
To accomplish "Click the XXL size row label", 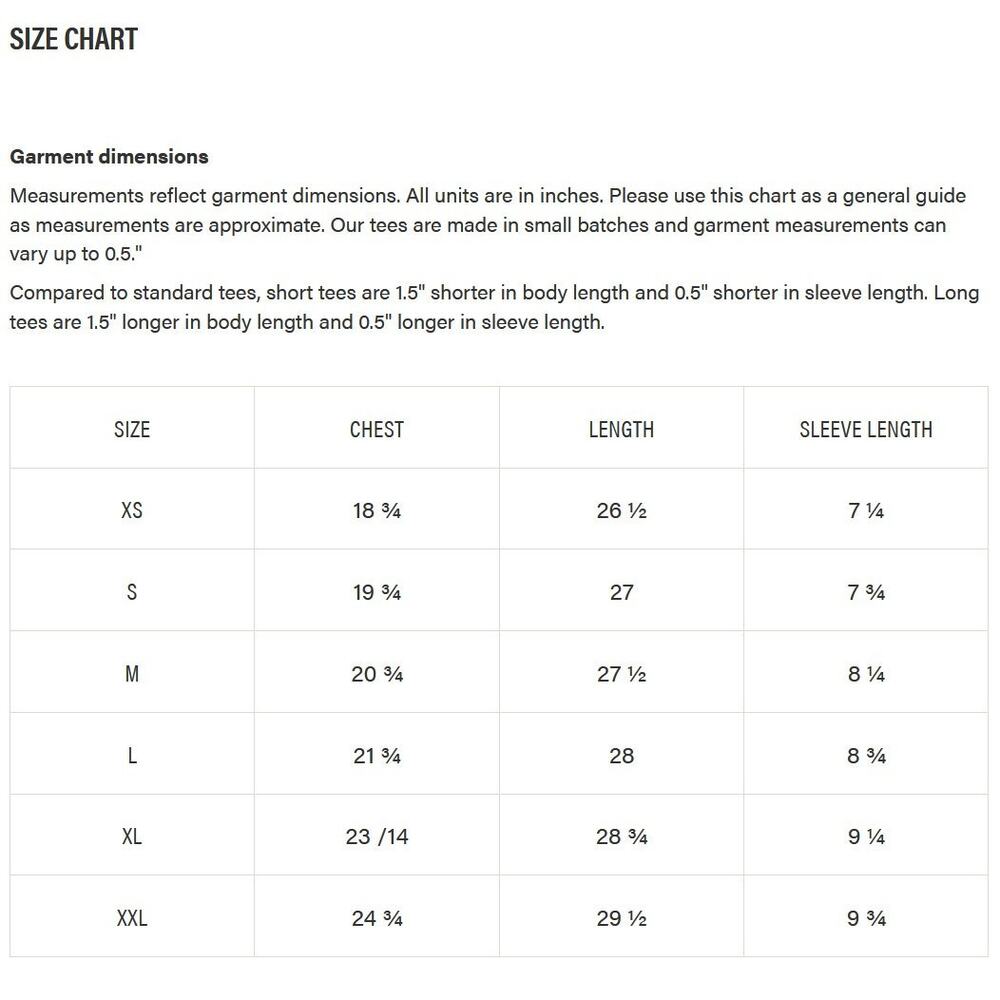I will click(x=132, y=918).
